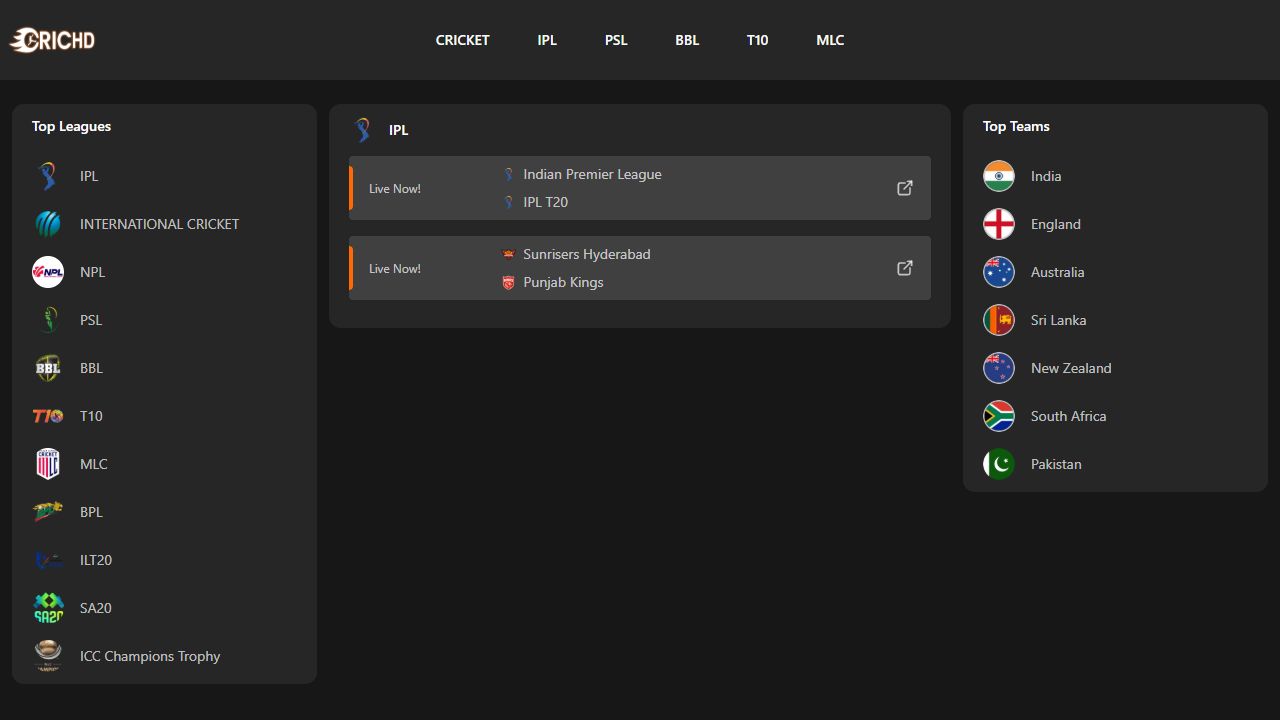
Task: Click the Australia flag icon
Action: (x=999, y=272)
